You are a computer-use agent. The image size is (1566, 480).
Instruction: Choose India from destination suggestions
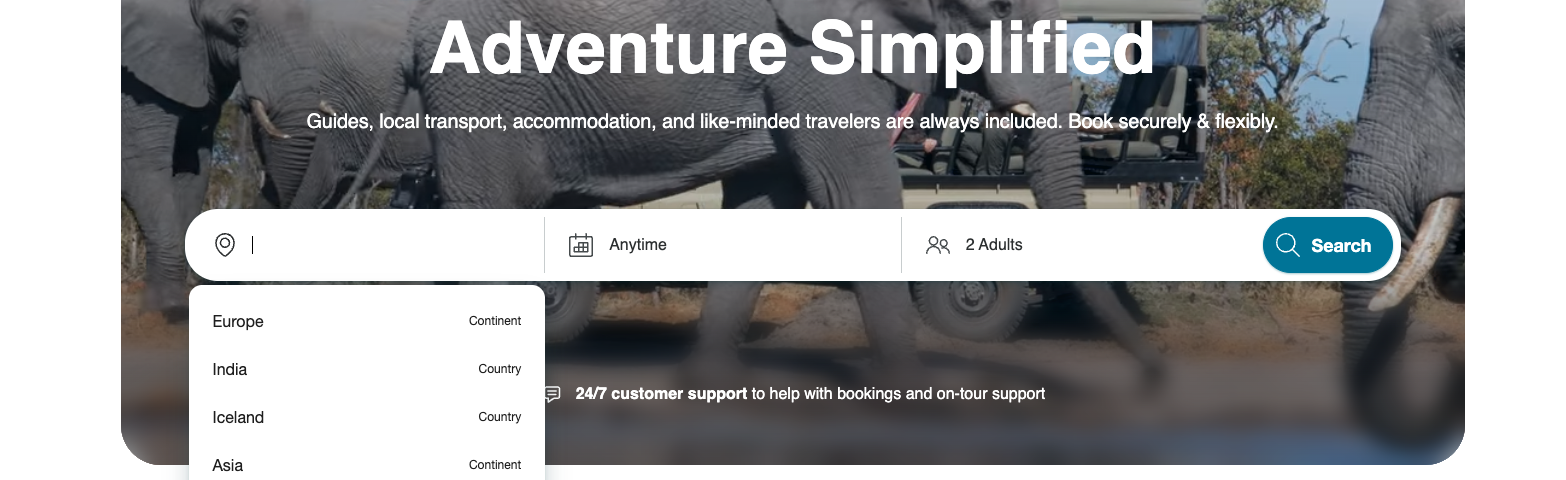coord(230,369)
